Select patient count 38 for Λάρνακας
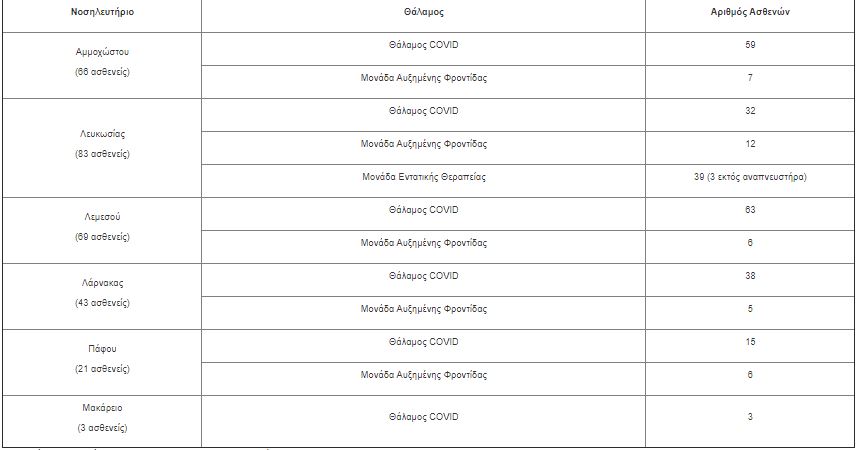The height and width of the screenshot is (450, 860). click(x=750, y=276)
